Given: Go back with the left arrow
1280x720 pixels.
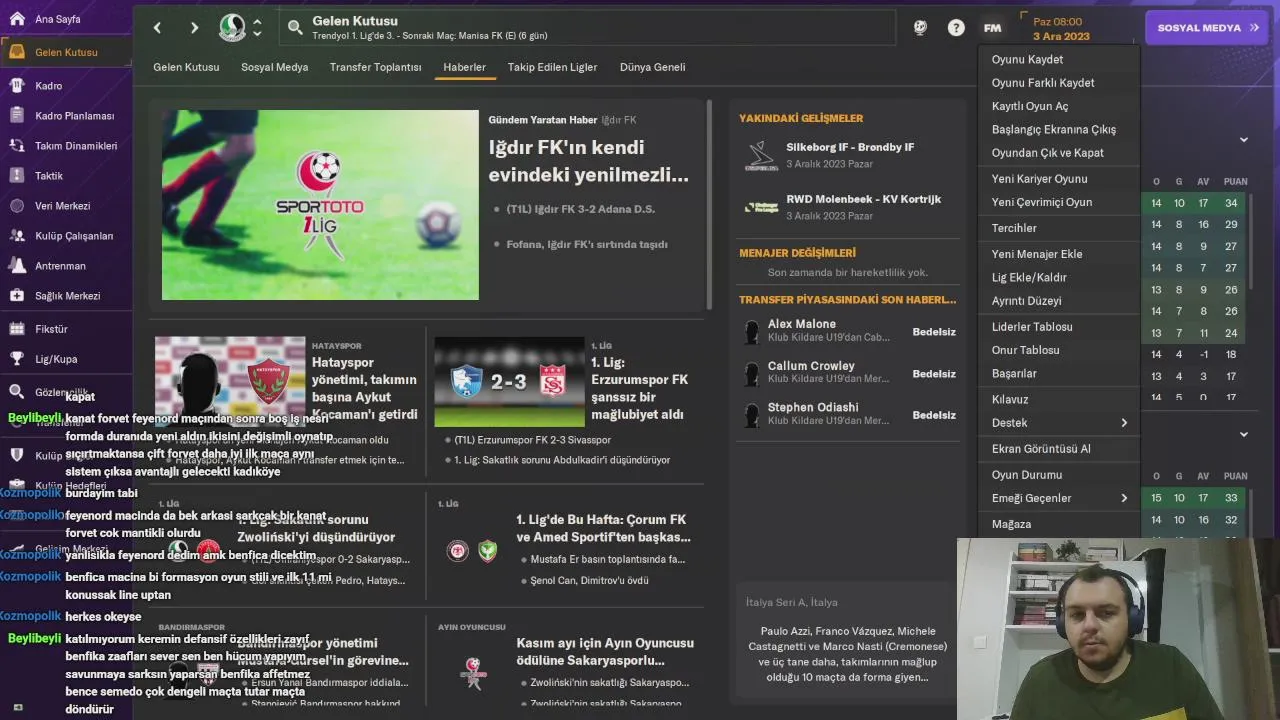Looking at the screenshot, I should 157,28.
